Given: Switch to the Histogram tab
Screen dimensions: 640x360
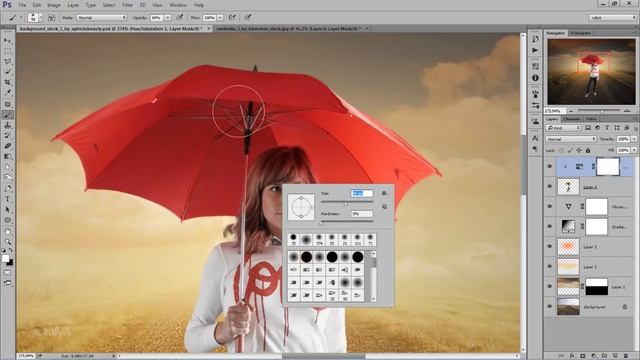Looking at the screenshot, I should point(580,33).
